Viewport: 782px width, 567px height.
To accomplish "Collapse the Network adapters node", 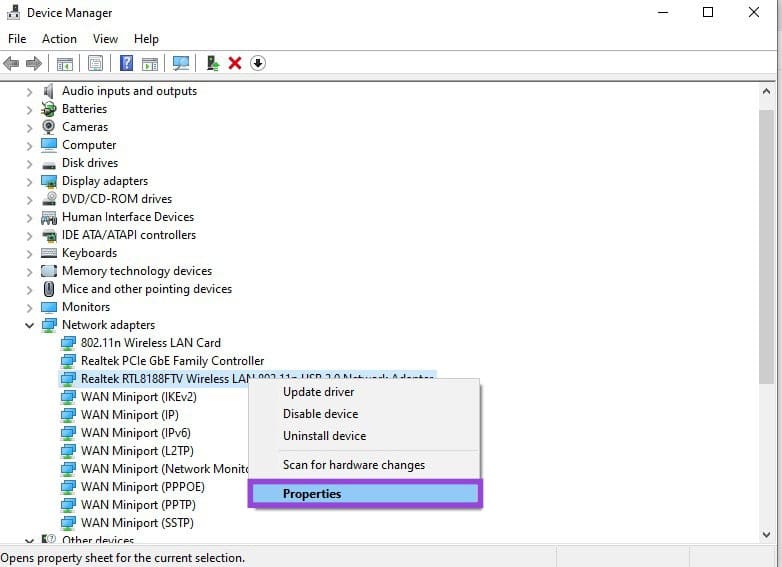I will [29, 326].
